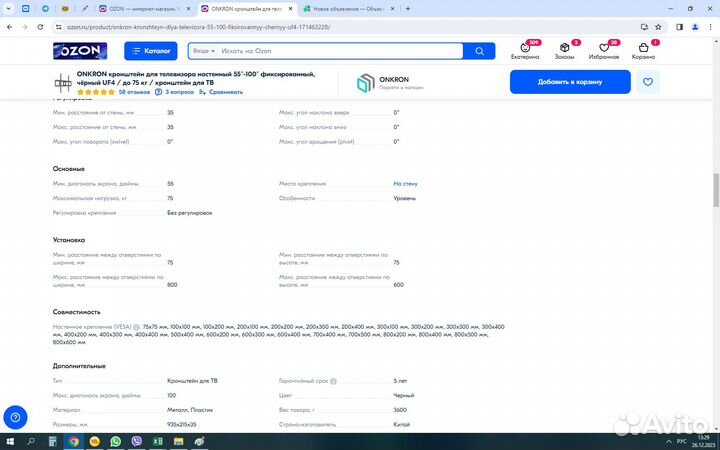Screen dimensions: 720x450
Task: Click the page vertical scrollbar thumb
Action: pyautogui.click(x=716, y=191)
